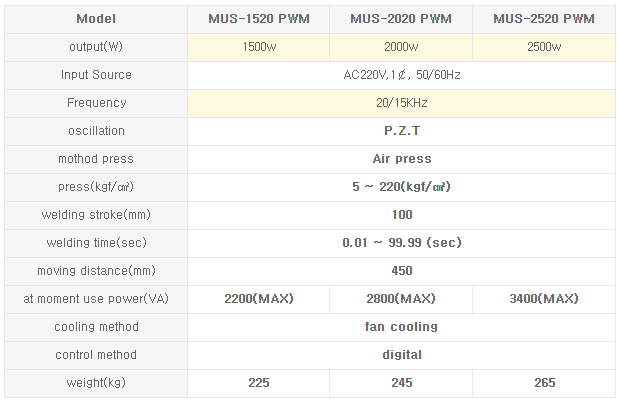
Task: Click the moving distance 450 value
Action: (401, 271)
